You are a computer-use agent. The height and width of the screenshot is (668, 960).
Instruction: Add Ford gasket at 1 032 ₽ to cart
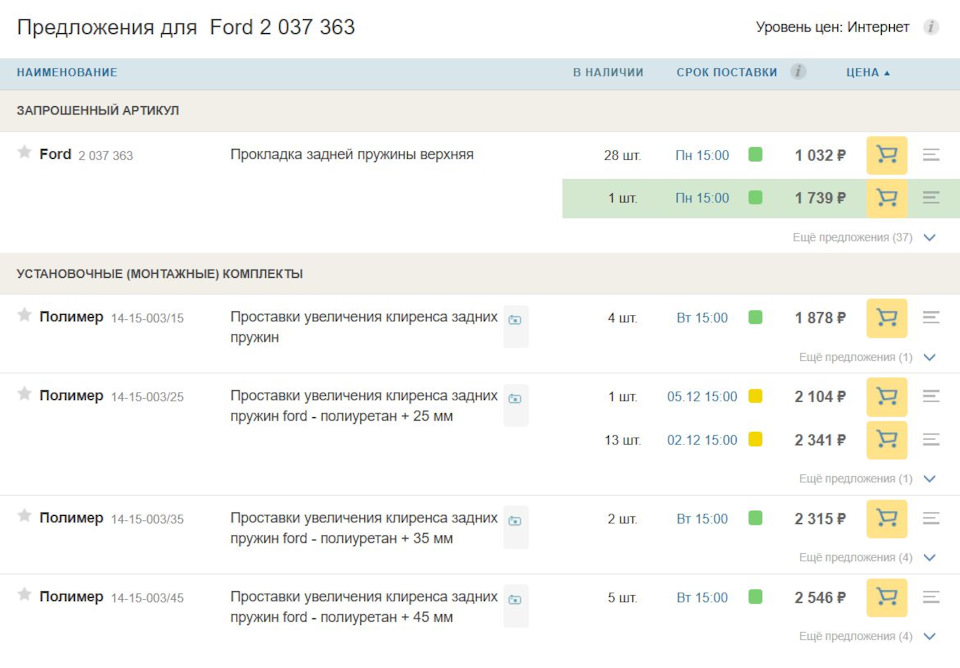[x=886, y=155]
